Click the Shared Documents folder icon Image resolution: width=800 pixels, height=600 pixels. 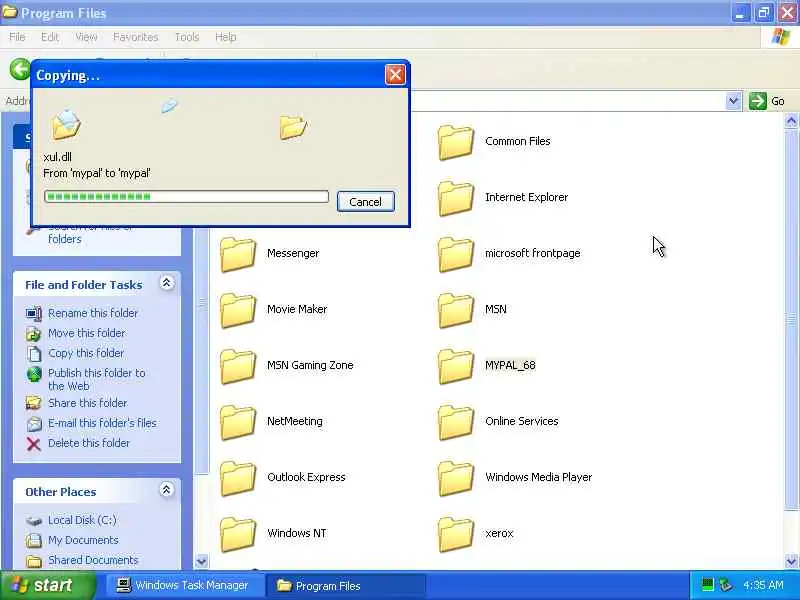[34, 561]
